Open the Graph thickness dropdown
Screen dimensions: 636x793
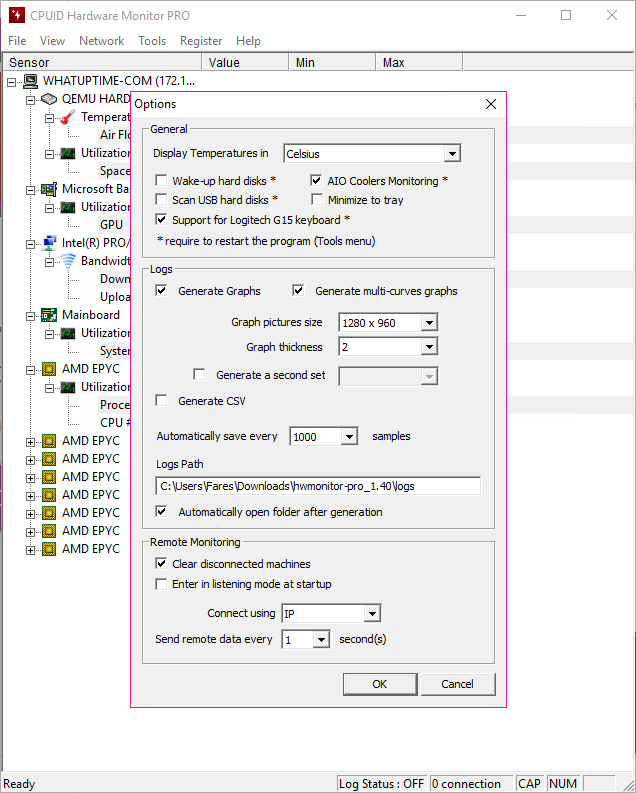tap(429, 347)
